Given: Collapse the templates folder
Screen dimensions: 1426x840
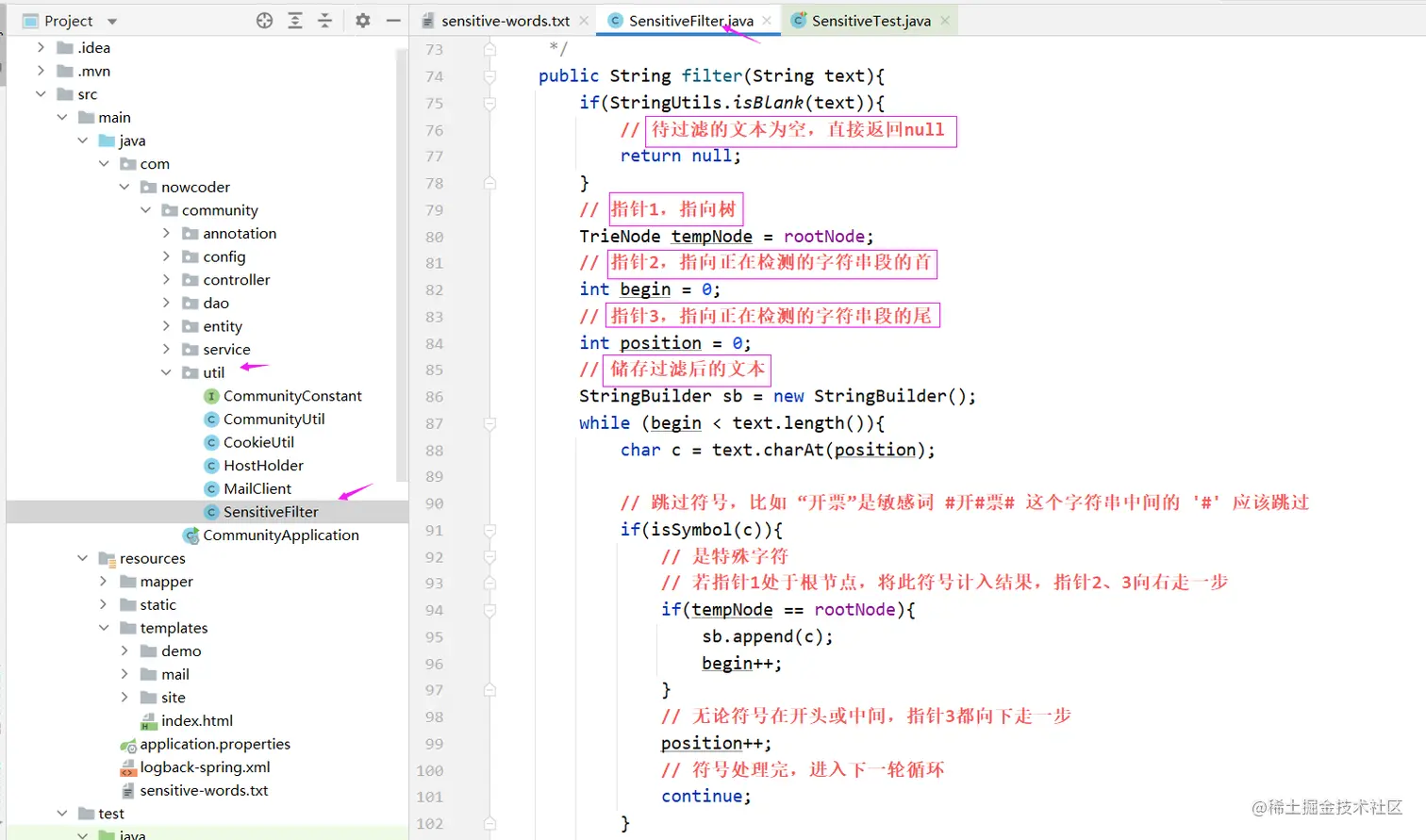Looking at the screenshot, I should 104,628.
